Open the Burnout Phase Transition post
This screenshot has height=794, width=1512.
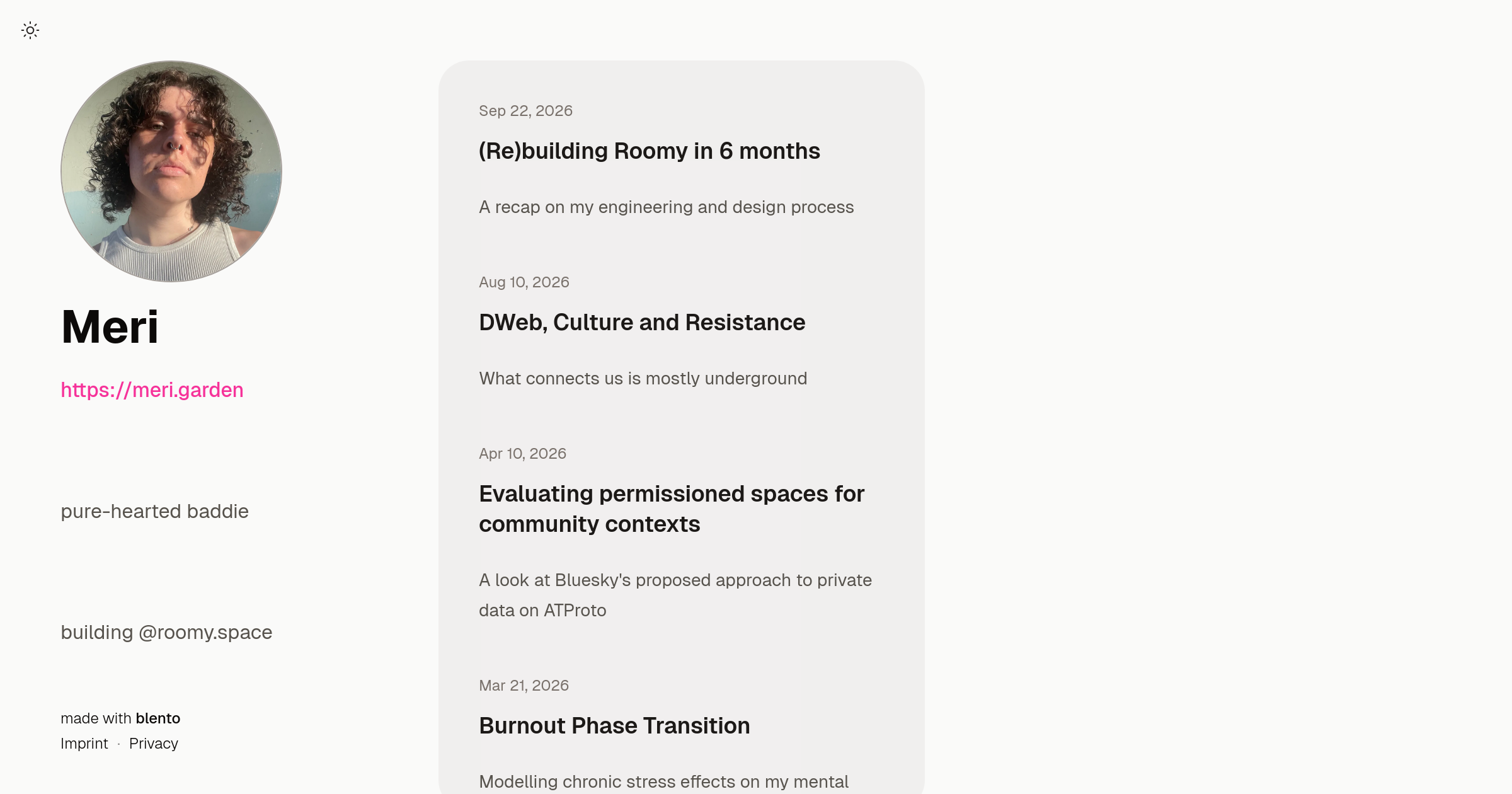pyautogui.click(x=614, y=726)
